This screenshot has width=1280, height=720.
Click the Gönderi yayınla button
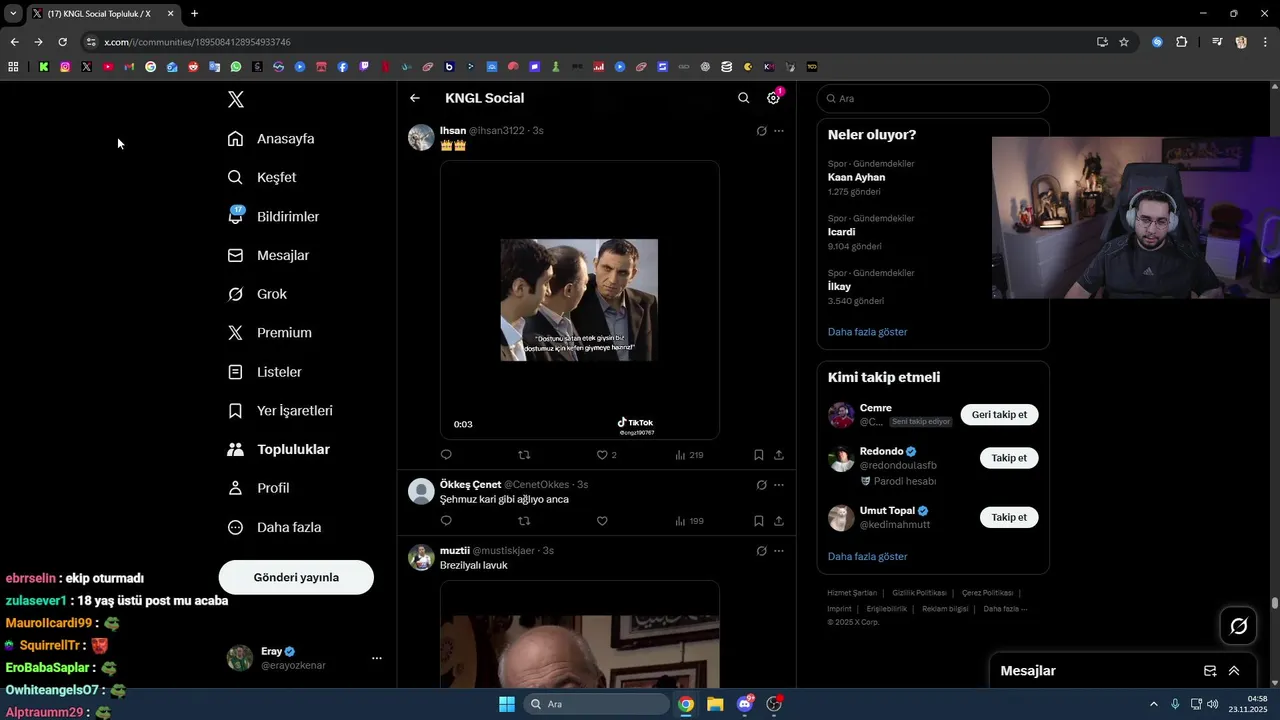(x=296, y=577)
